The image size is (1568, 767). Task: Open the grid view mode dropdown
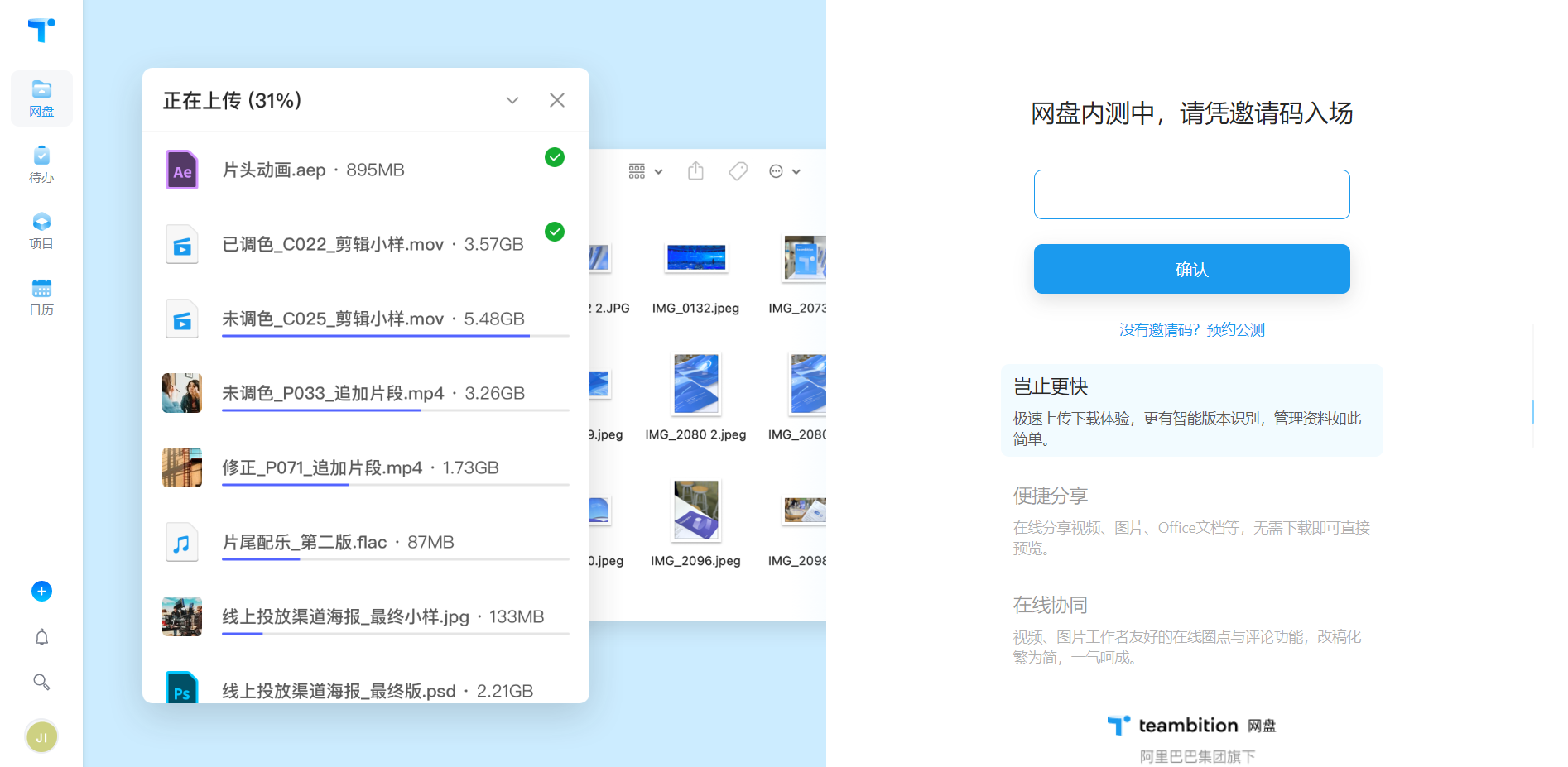646,171
